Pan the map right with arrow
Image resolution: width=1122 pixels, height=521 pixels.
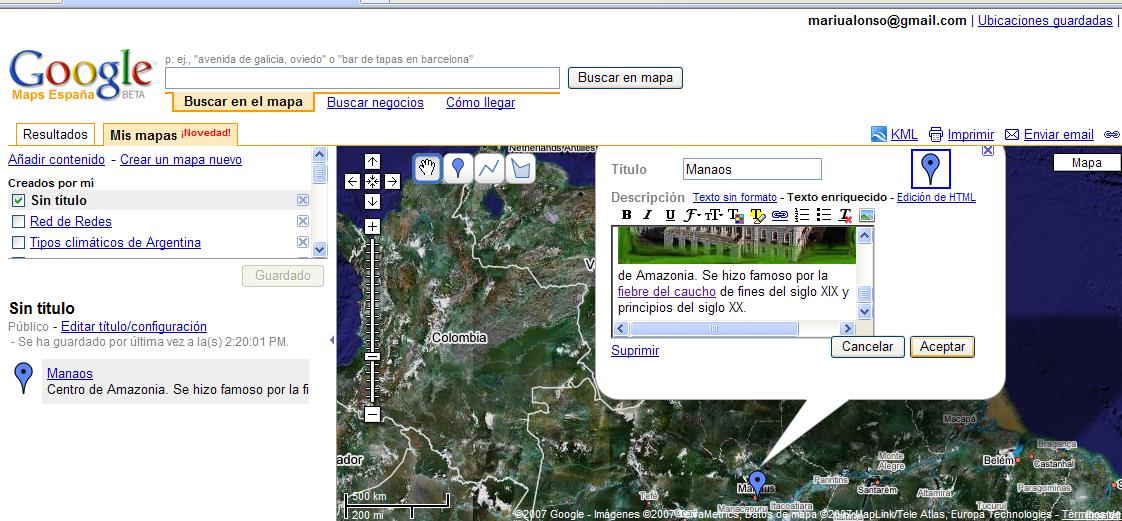pyautogui.click(x=392, y=182)
